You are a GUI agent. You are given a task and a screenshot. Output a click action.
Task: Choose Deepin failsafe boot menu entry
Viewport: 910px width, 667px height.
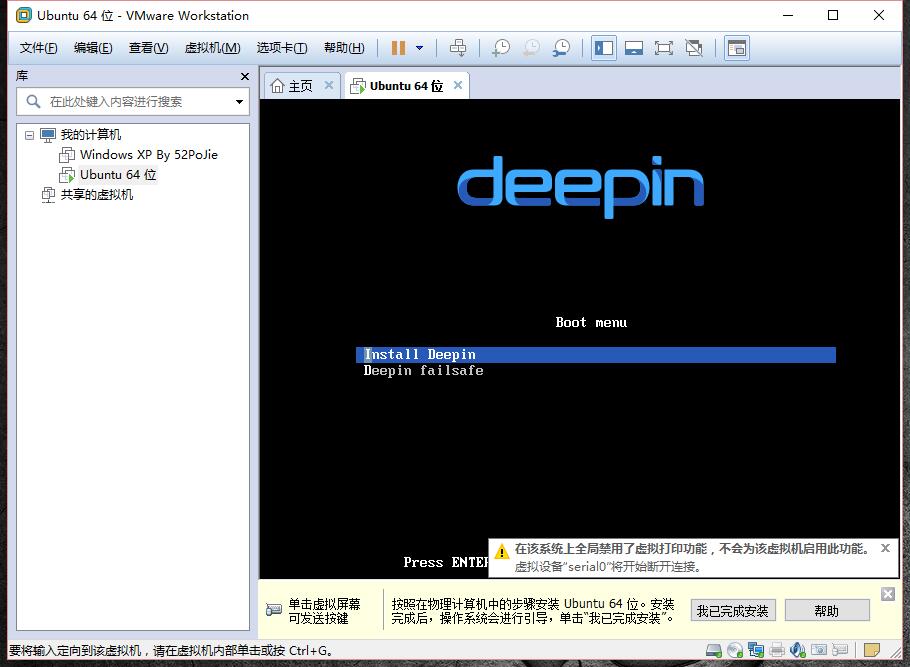423,370
